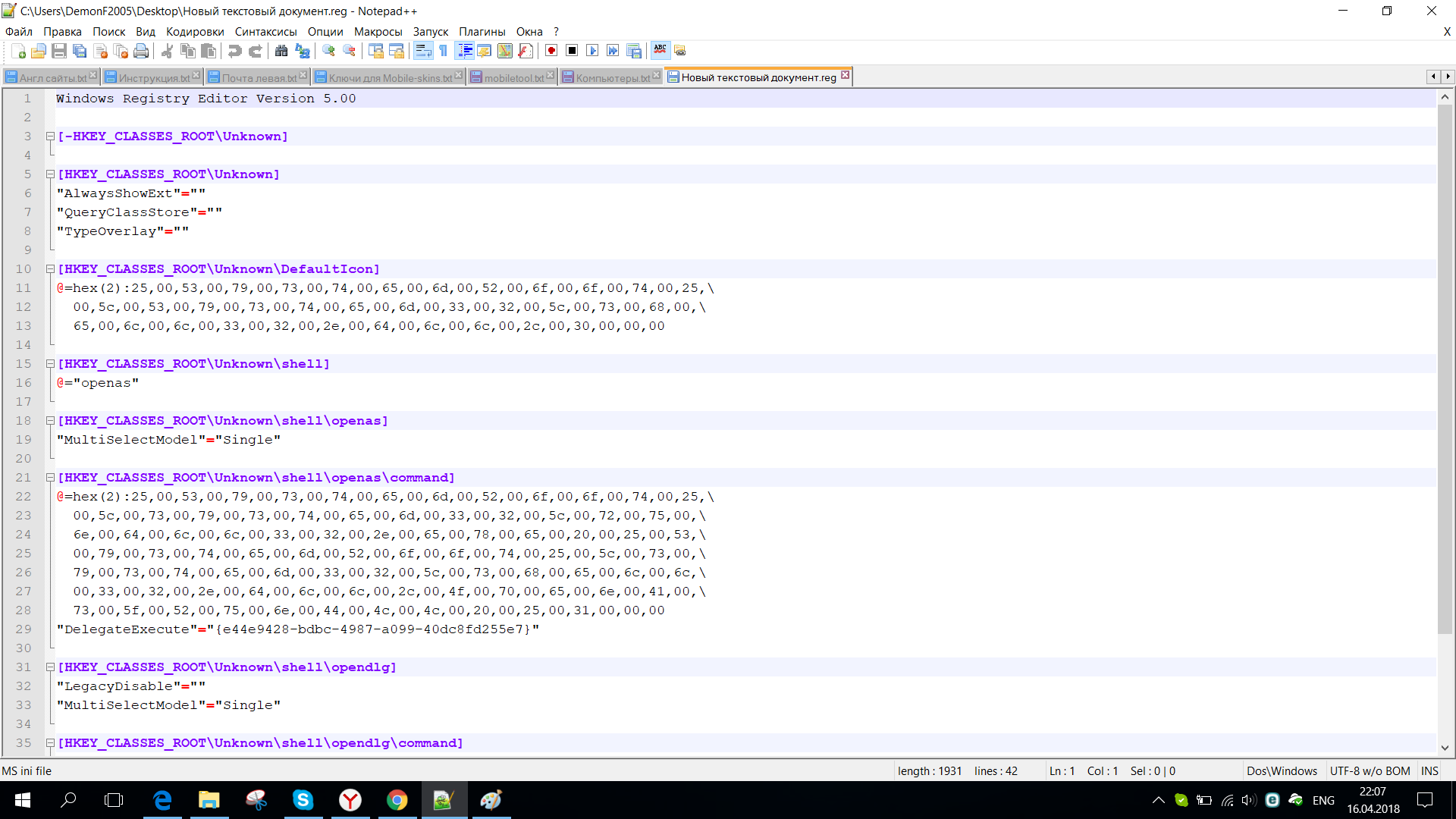Screen dimensions: 1456x819
Task: Switch to the mobiletool.txt tab
Action: (513, 77)
